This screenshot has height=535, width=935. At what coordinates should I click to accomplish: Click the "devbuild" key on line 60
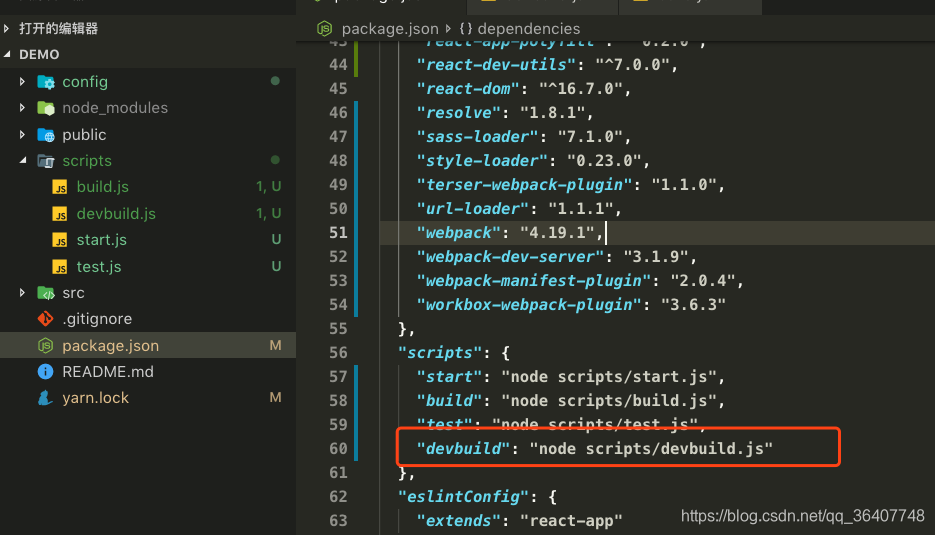click(463, 449)
